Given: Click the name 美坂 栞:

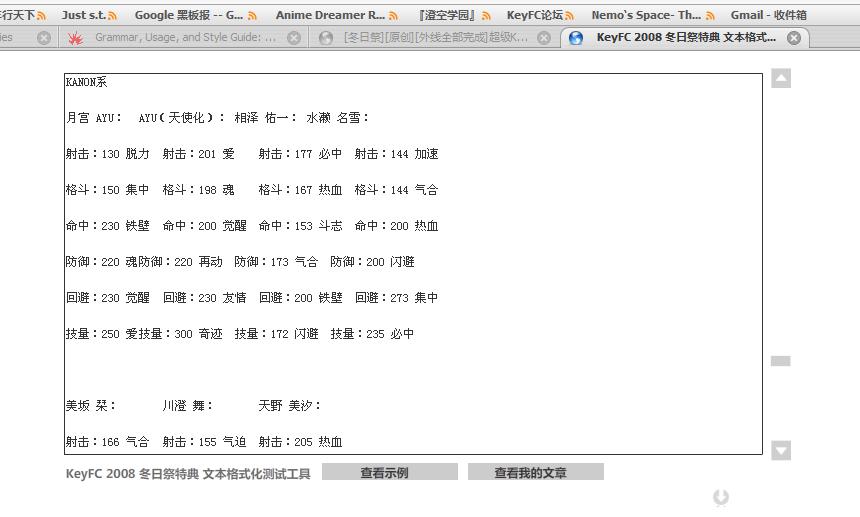Looking at the screenshot, I should (x=91, y=406).
